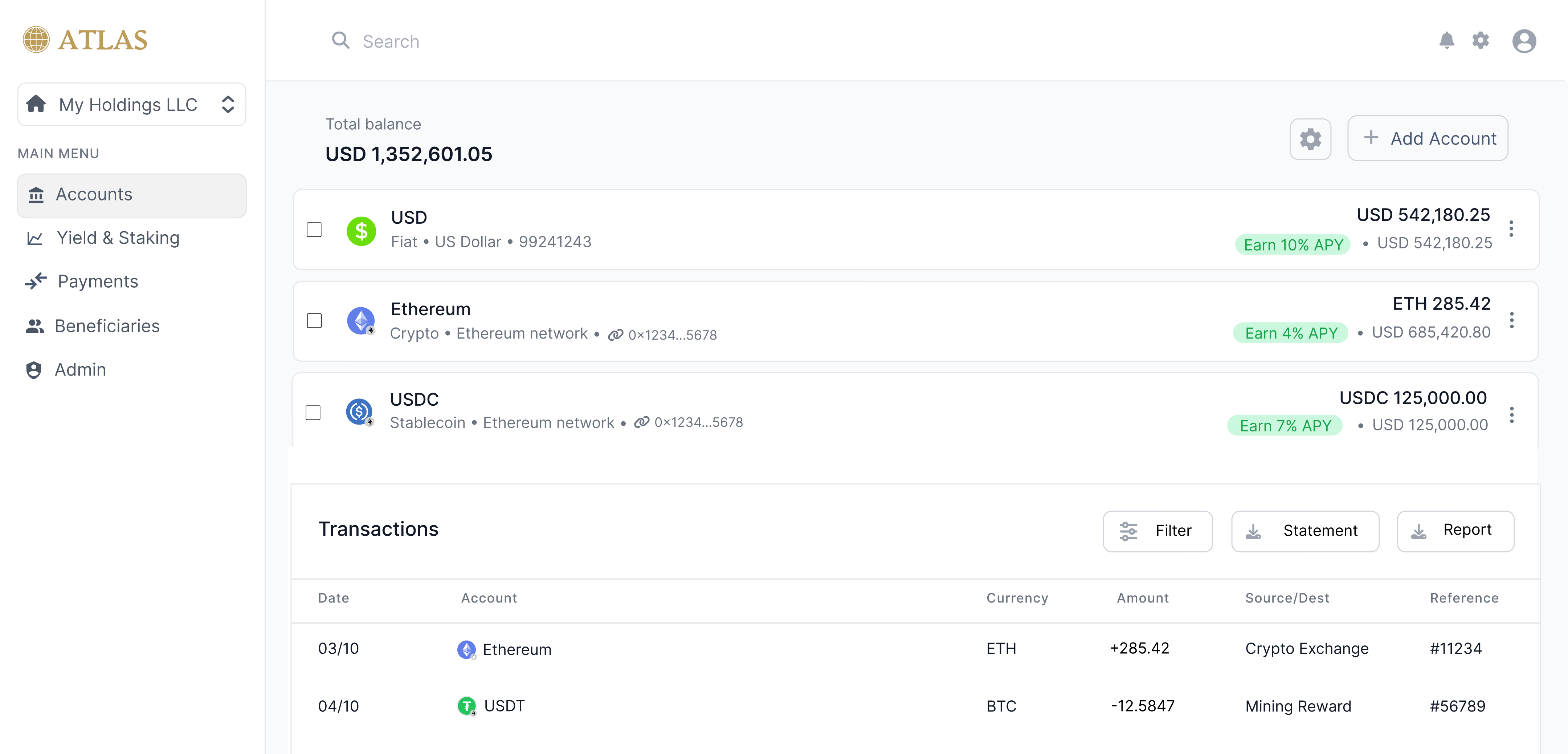Click the USDC stablecoin coin icon
Screen dimensions: 1568x754
coord(359,412)
